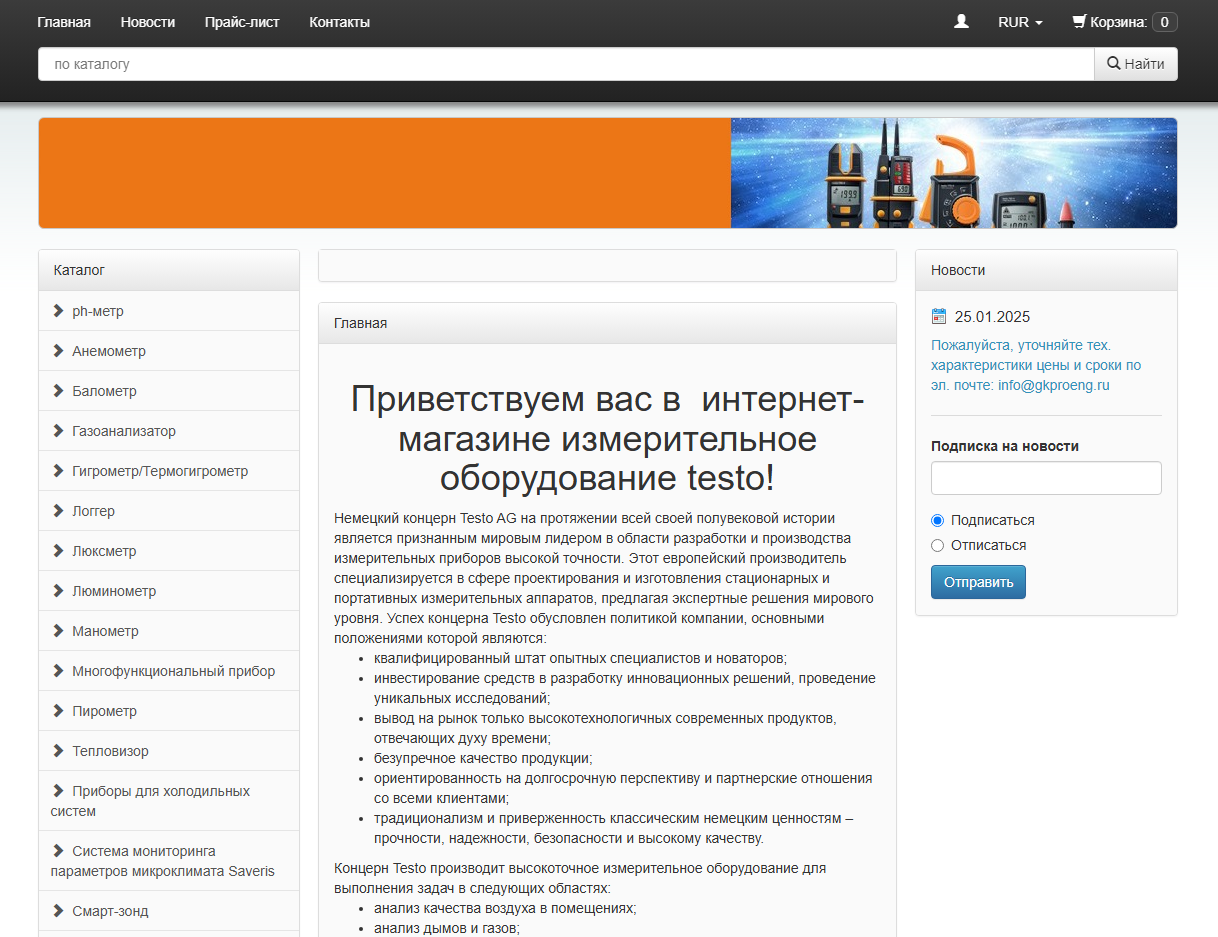Click the catalog search field

566,64
